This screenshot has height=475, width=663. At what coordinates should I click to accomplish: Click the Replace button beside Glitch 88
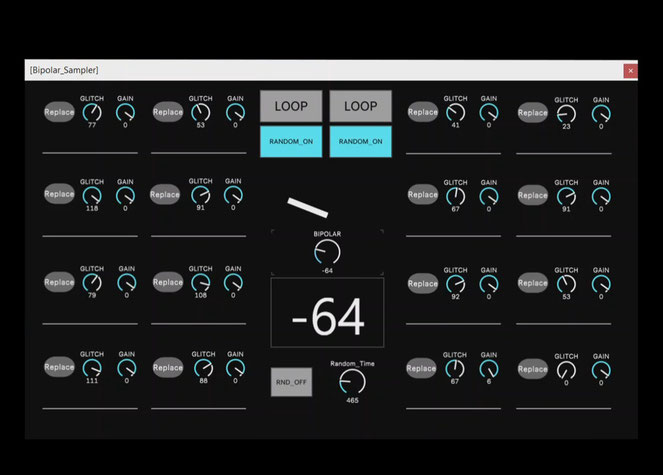(x=168, y=368)
